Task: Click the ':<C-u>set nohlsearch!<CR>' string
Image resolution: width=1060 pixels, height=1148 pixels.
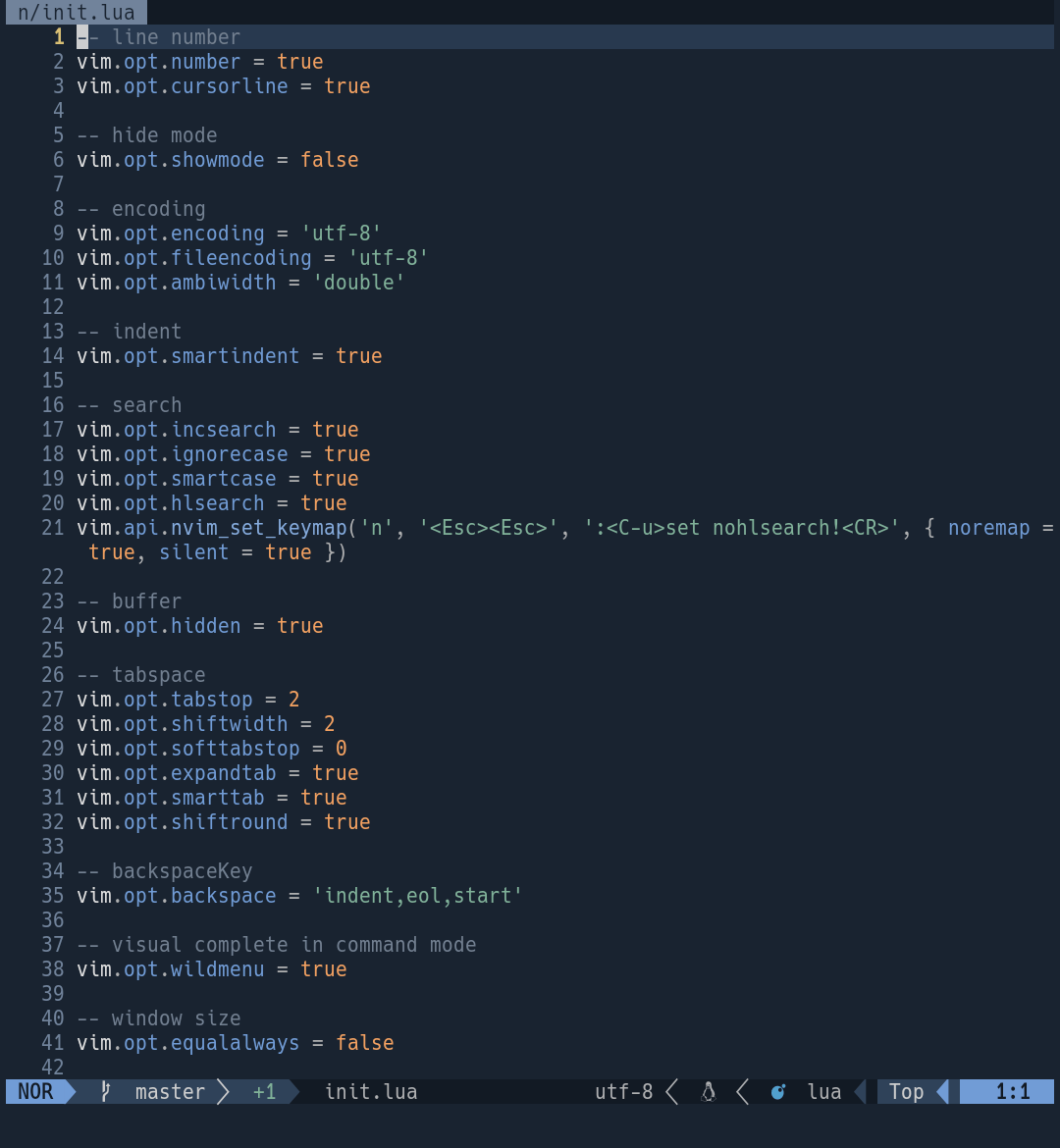Action: [x=742, y=528]
